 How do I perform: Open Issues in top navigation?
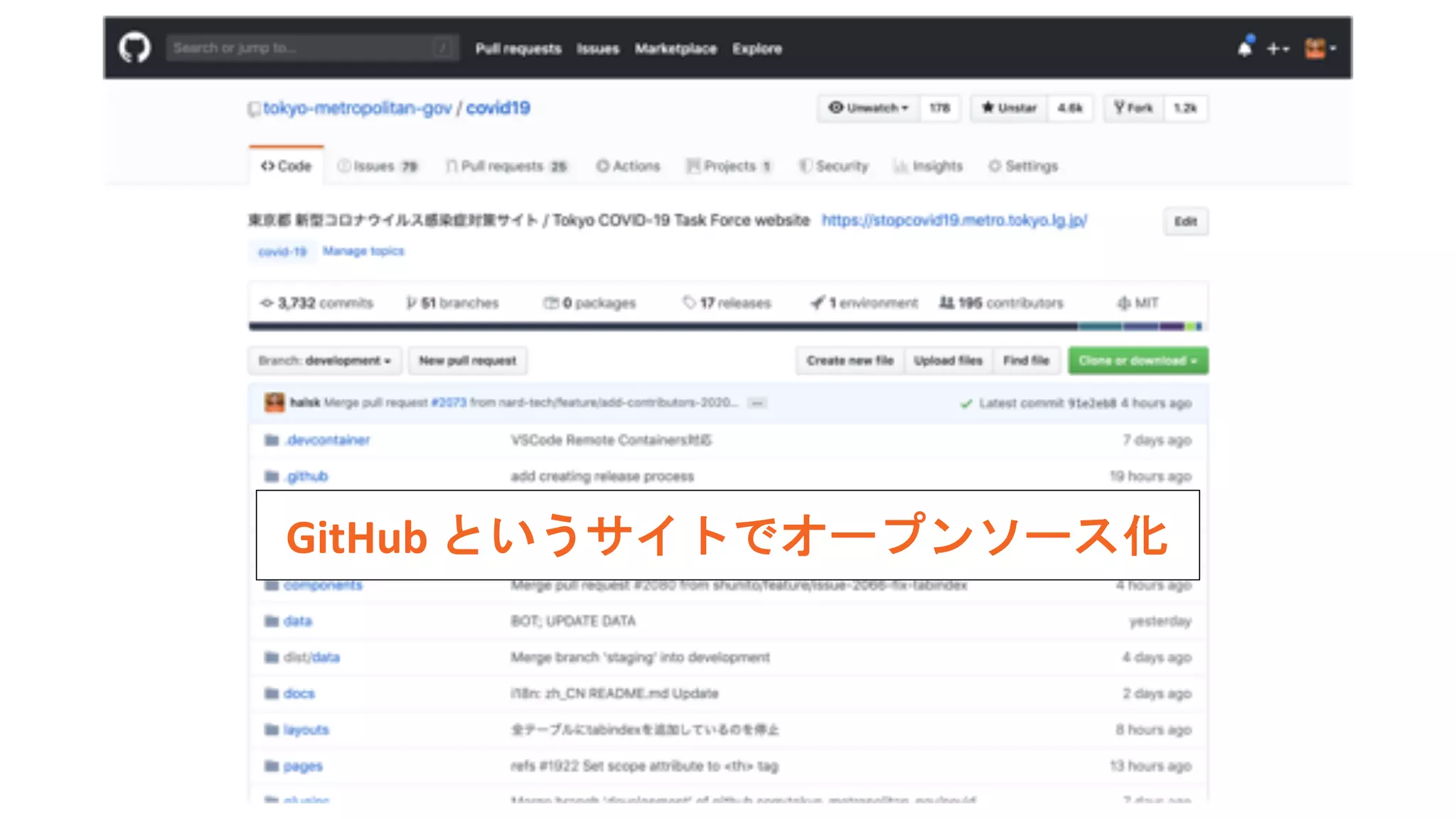click(x=597, y=48)
